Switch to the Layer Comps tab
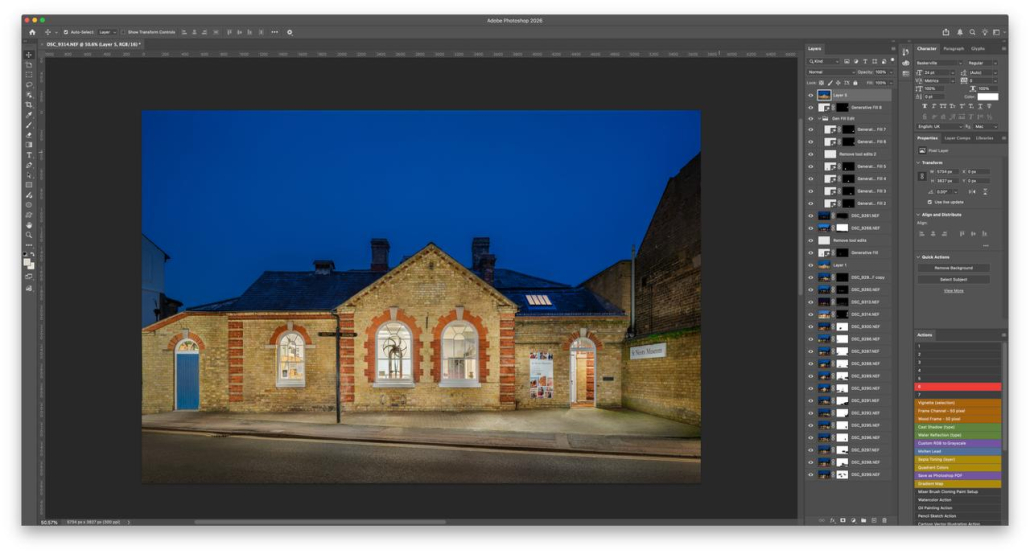 (x=957, y=138)
